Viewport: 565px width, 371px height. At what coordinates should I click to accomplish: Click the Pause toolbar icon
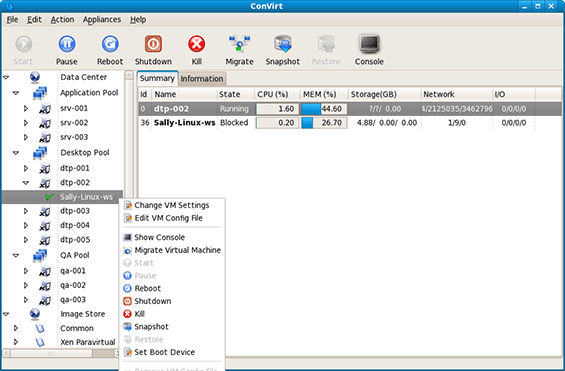click(x=67, y=44)
